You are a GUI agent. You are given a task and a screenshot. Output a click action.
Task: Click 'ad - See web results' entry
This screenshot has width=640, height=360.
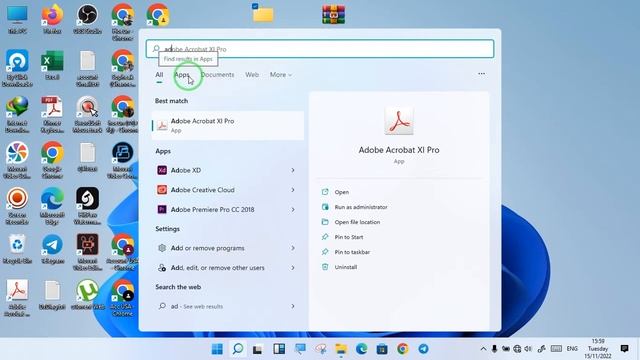click(x=227, y=306)
